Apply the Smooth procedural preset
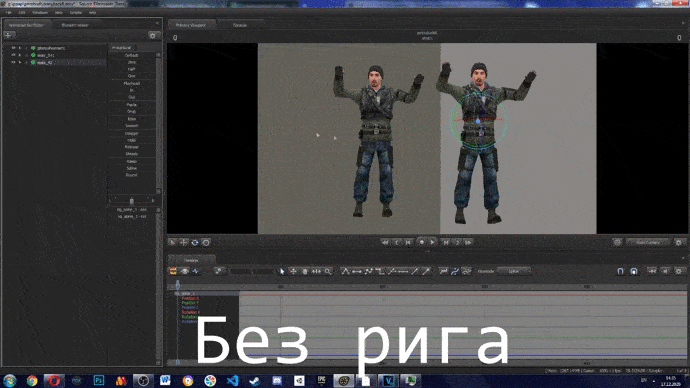This screenshot has height=388, width=690. tap(132, 126)
